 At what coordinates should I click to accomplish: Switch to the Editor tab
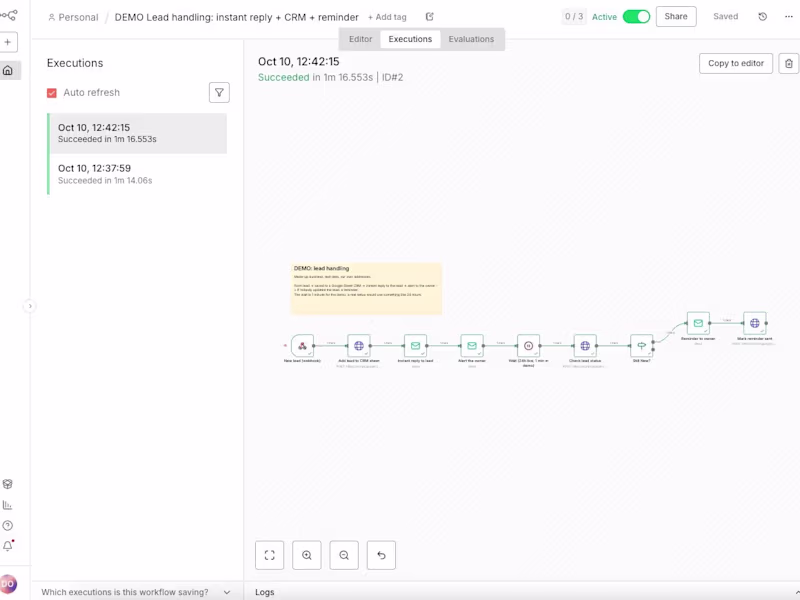tap(360, 39)
